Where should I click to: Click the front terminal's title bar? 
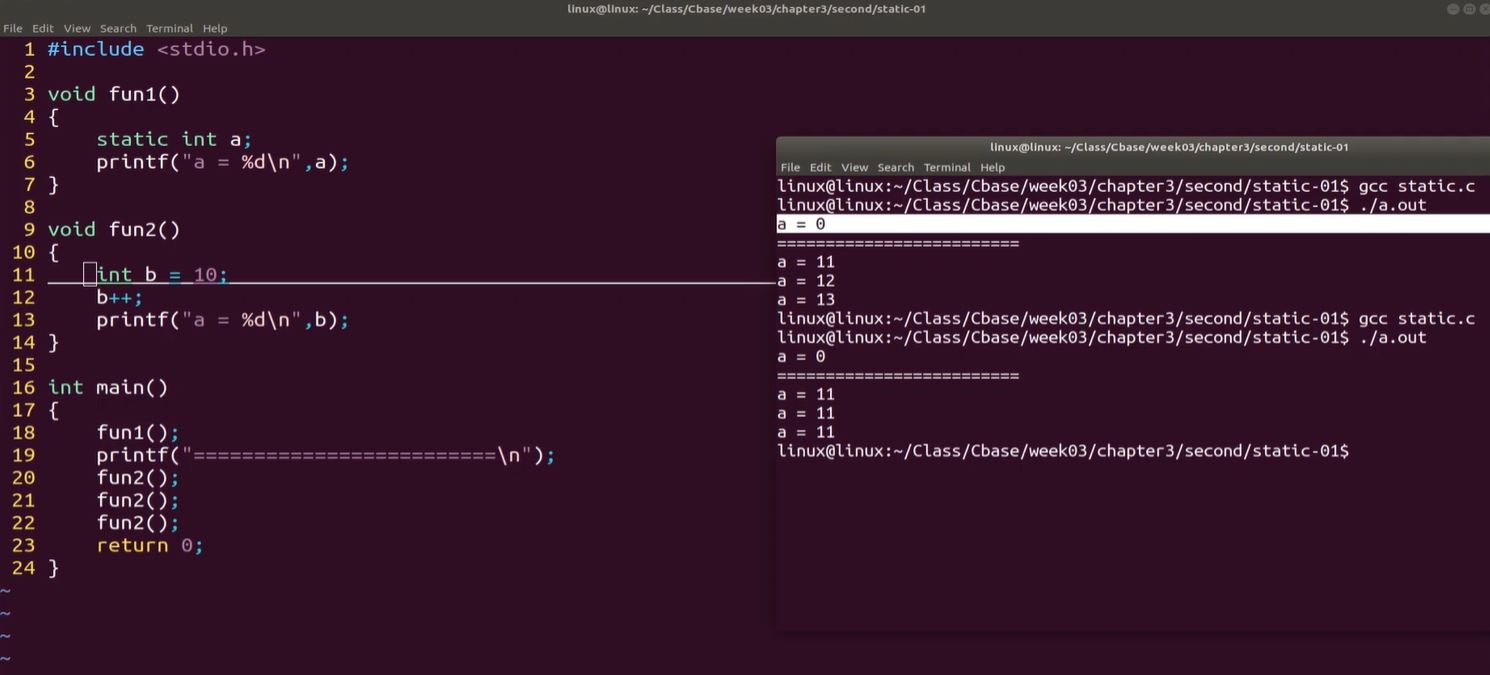point(1133,147)
